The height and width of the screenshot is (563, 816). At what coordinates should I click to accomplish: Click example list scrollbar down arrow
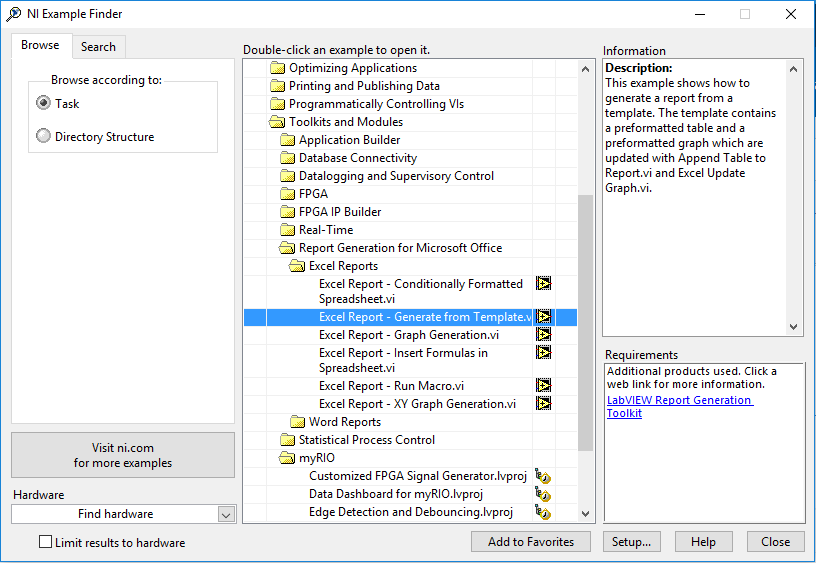(585, 514)
